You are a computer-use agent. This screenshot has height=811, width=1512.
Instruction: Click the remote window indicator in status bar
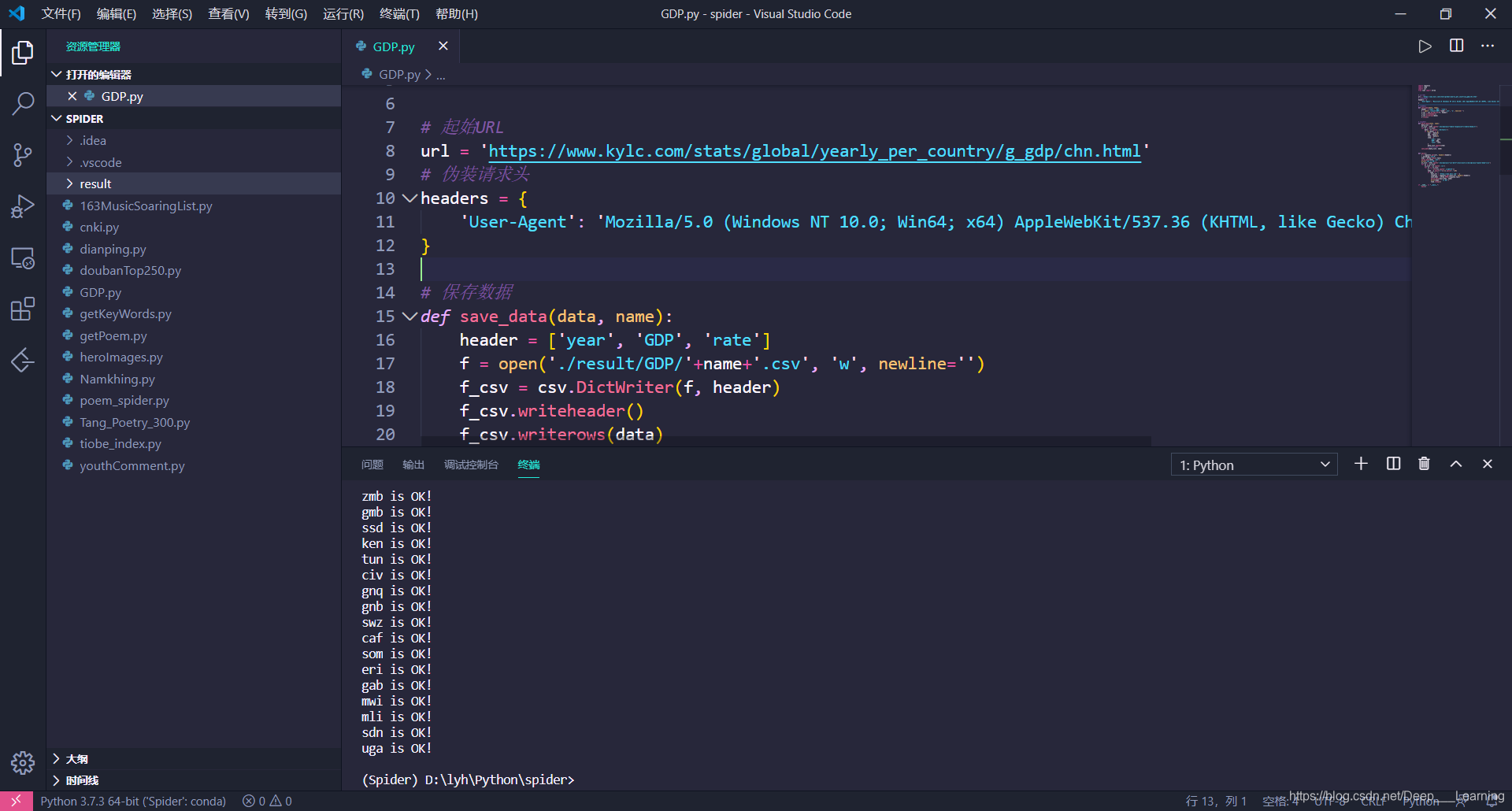(16, 801)
